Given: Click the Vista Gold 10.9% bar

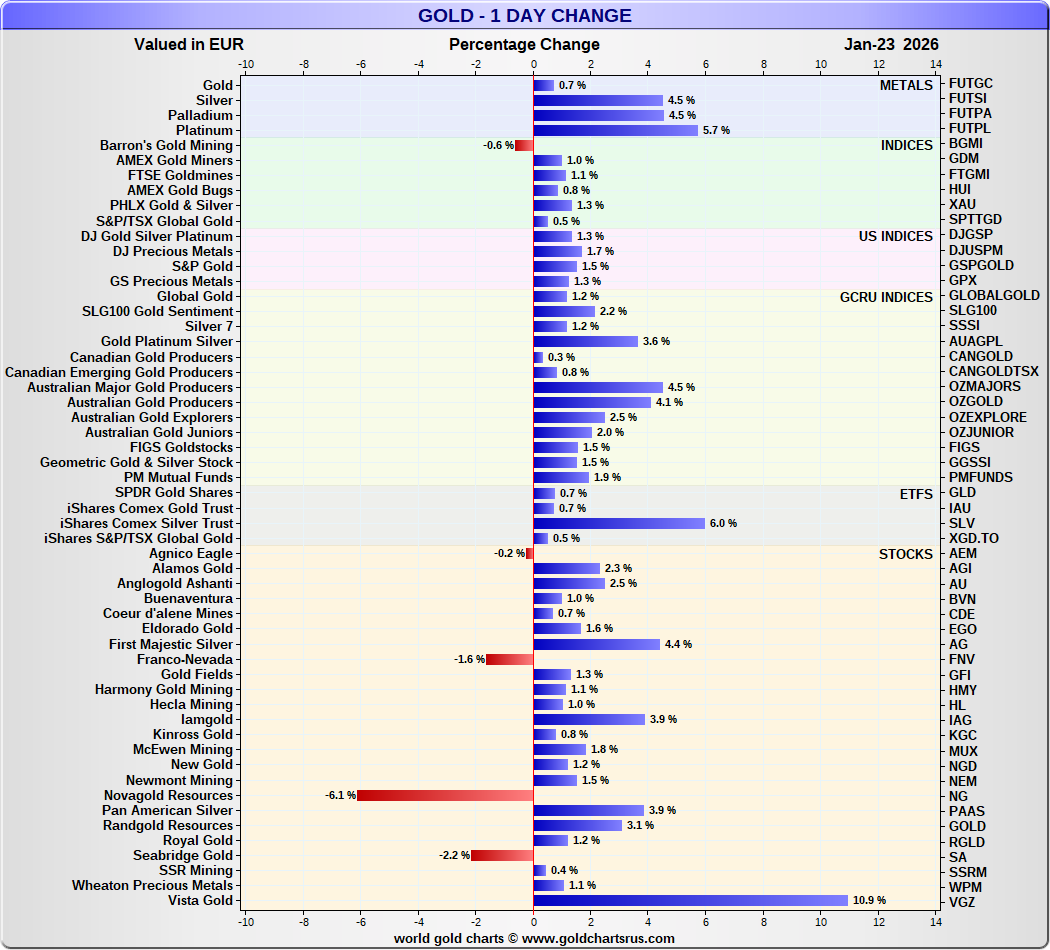Looking at the screenshot, I should (690, 900).
